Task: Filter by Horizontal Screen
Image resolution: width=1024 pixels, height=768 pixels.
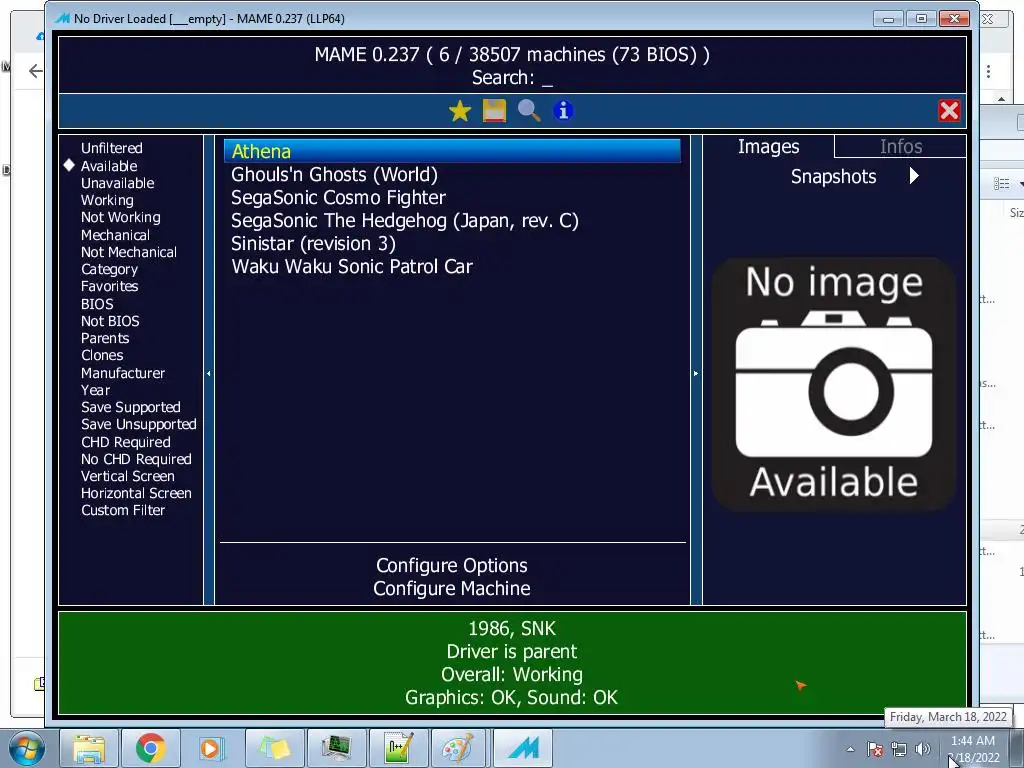Action: pos(136,493)
